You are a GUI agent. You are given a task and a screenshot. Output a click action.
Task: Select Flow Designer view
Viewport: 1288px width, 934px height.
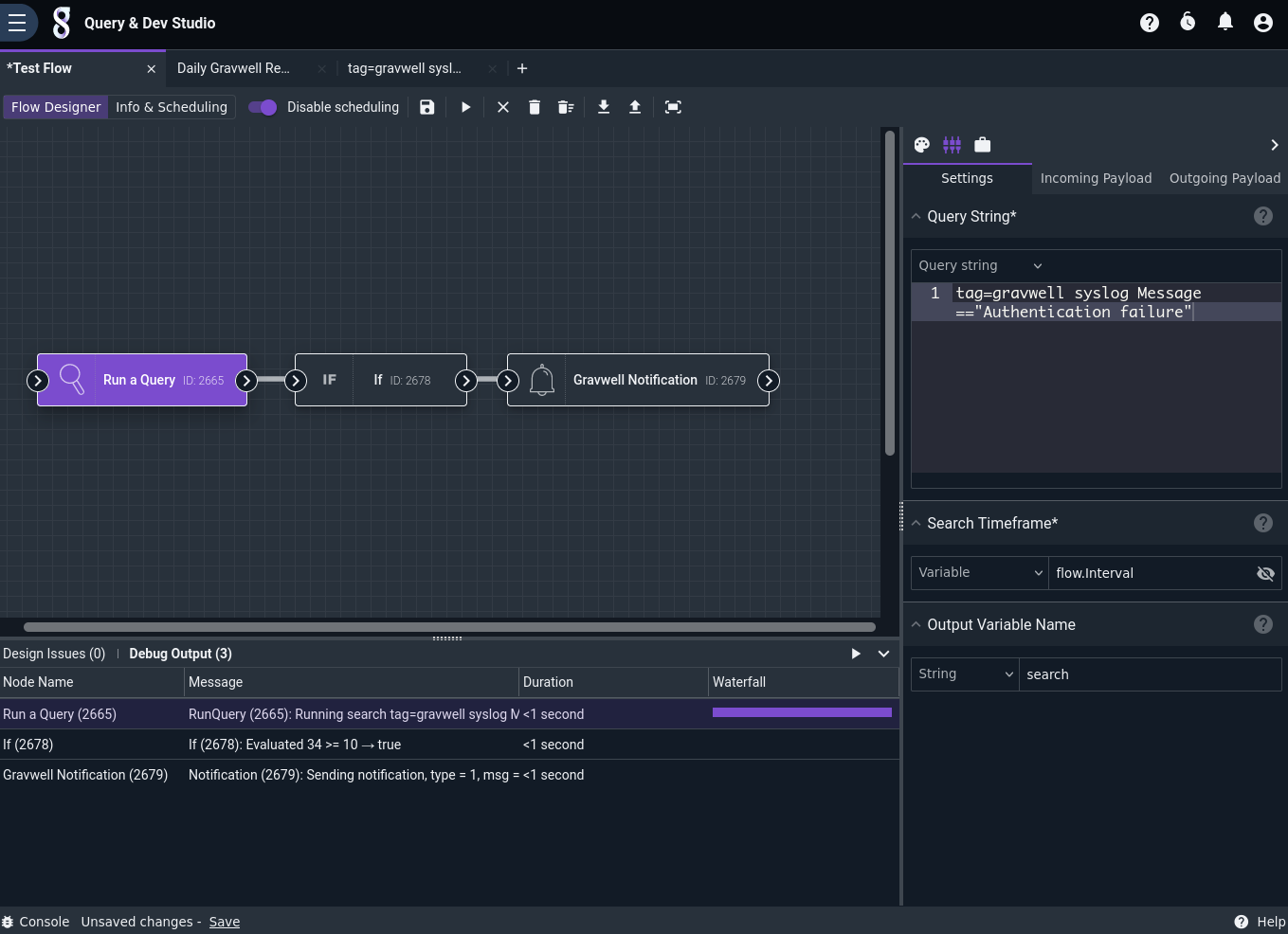coord(56,107)
